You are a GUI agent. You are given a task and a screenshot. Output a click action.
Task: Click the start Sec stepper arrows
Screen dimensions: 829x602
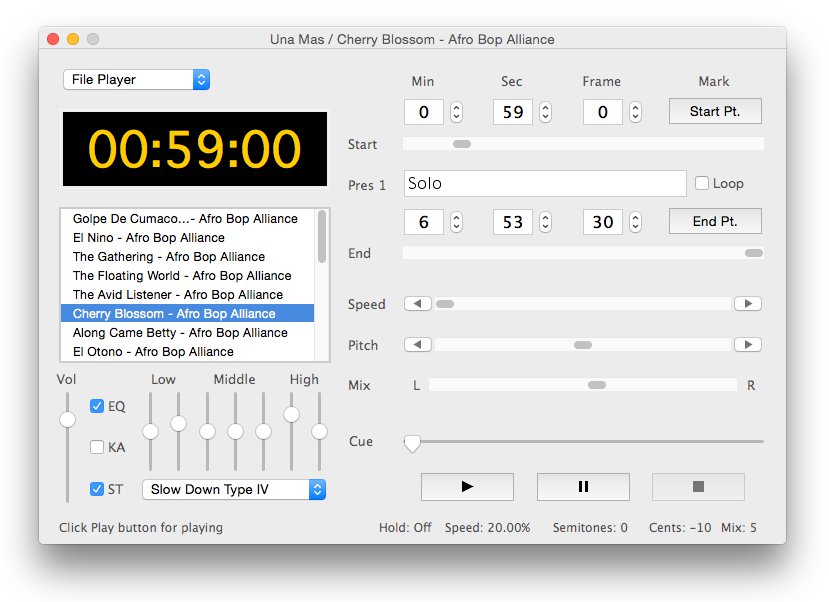(546, 112)
